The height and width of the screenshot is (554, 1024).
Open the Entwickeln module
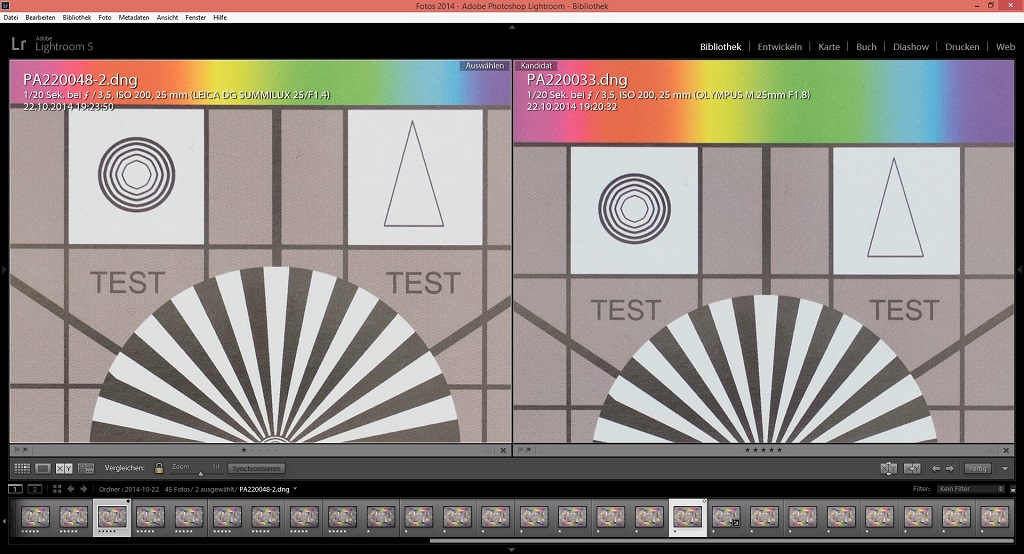(x=779, y=47)
